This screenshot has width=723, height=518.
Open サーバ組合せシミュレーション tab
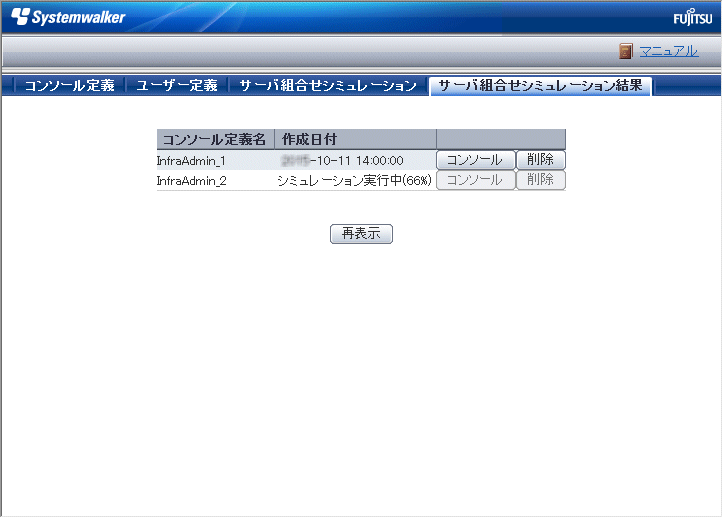328,86
